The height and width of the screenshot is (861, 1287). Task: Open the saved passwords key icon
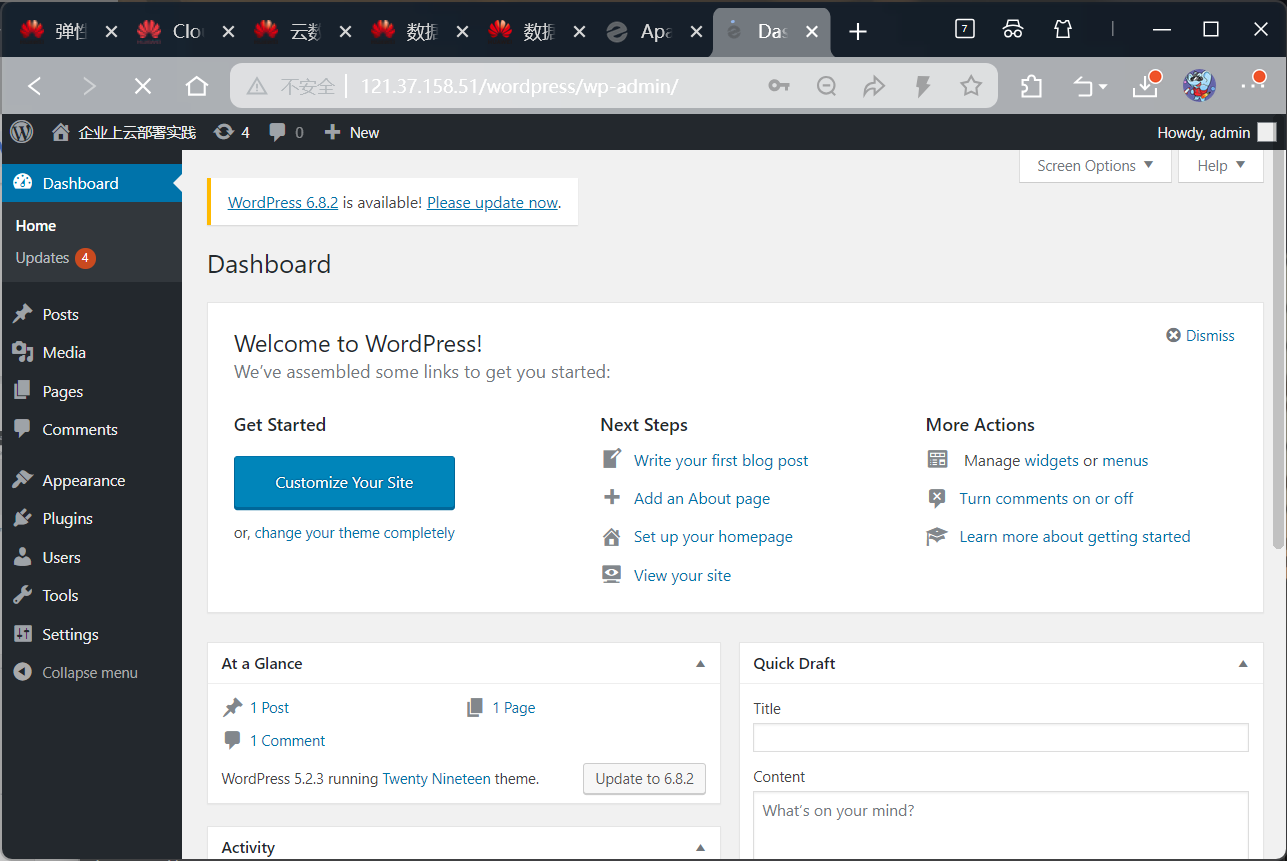tap(779, 87)
